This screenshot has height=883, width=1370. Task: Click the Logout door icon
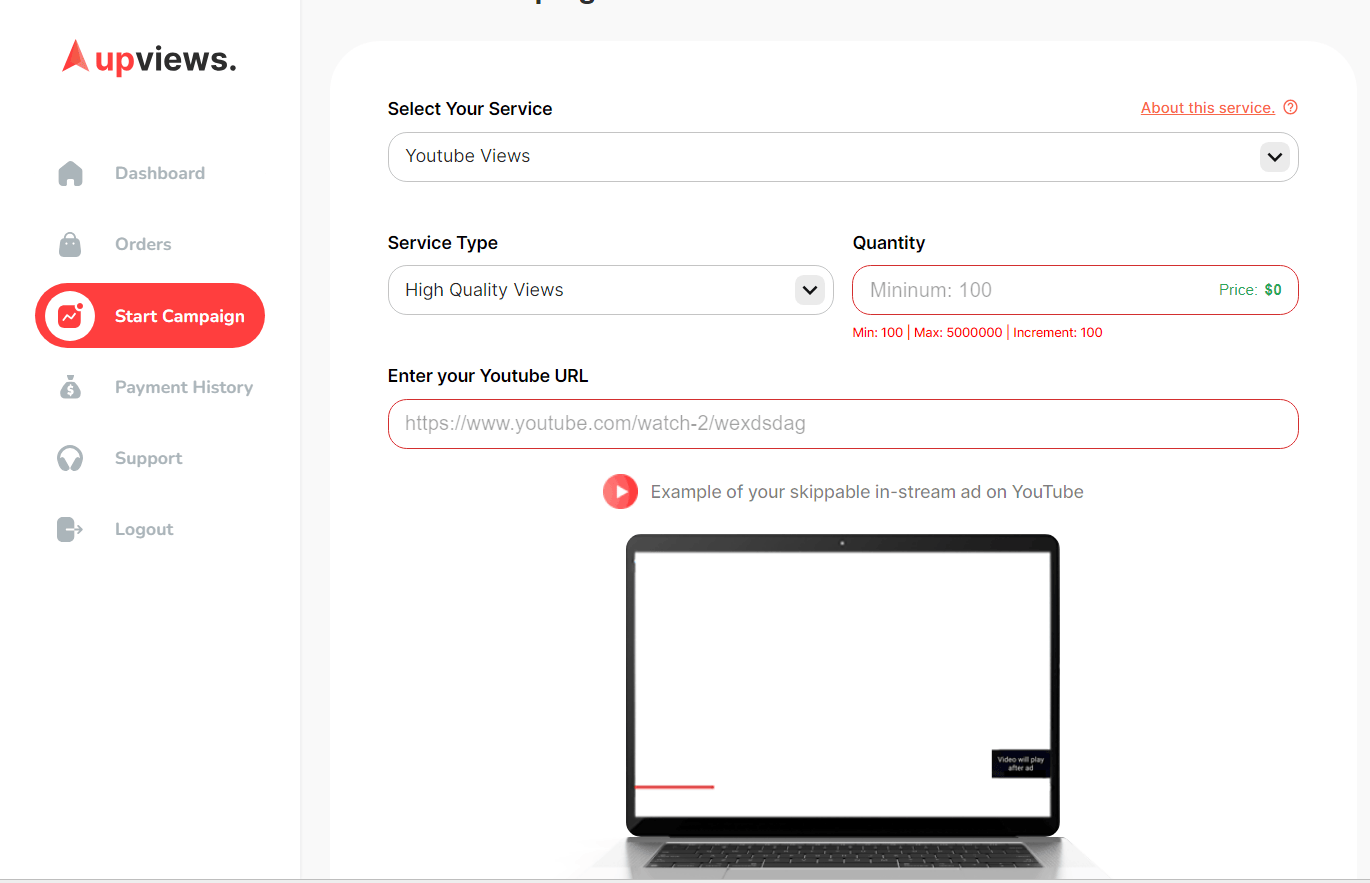pyautogui.click(x=70, y=529)
